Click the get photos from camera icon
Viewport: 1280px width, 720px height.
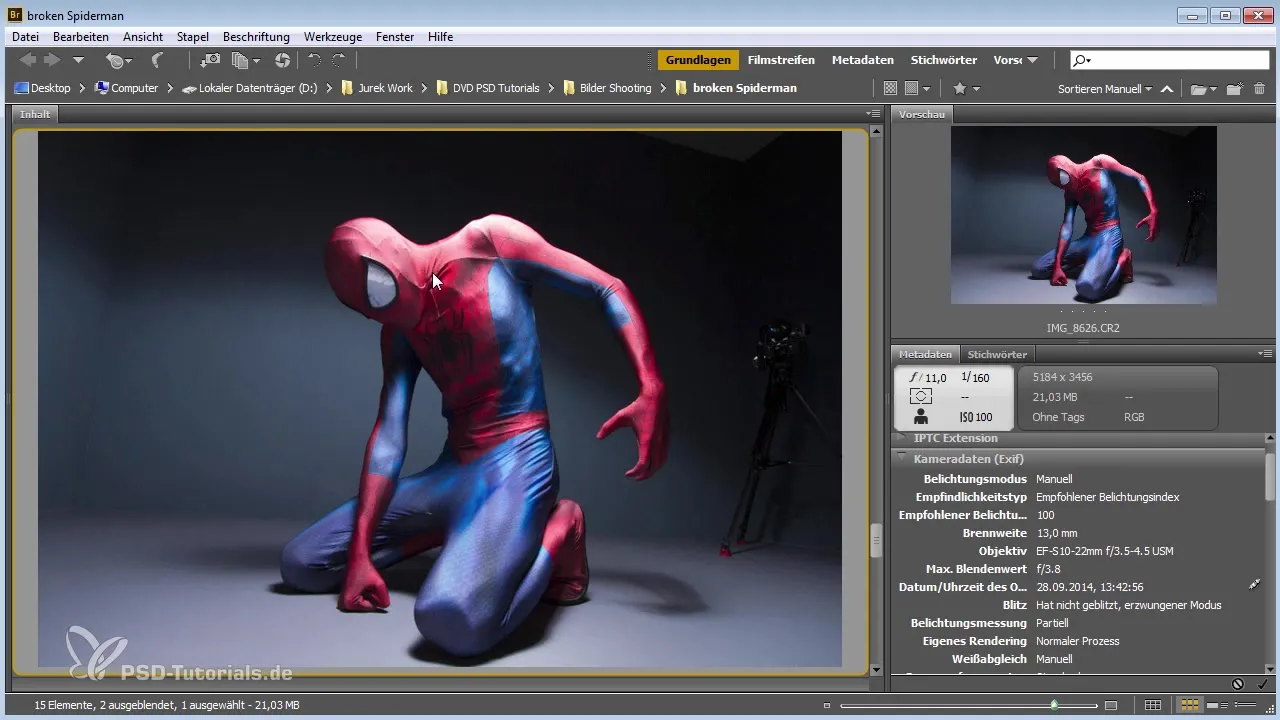pyautogui.click(x=211, y=61)
